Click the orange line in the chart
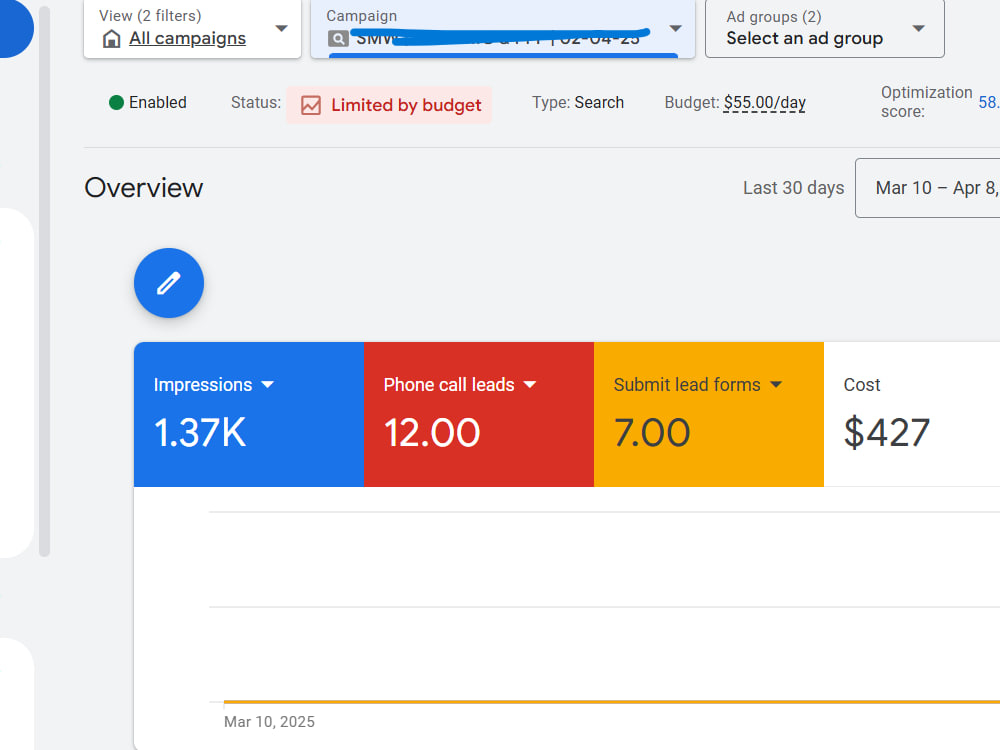This screenshot has width=1000, height=750. (612, 702)
